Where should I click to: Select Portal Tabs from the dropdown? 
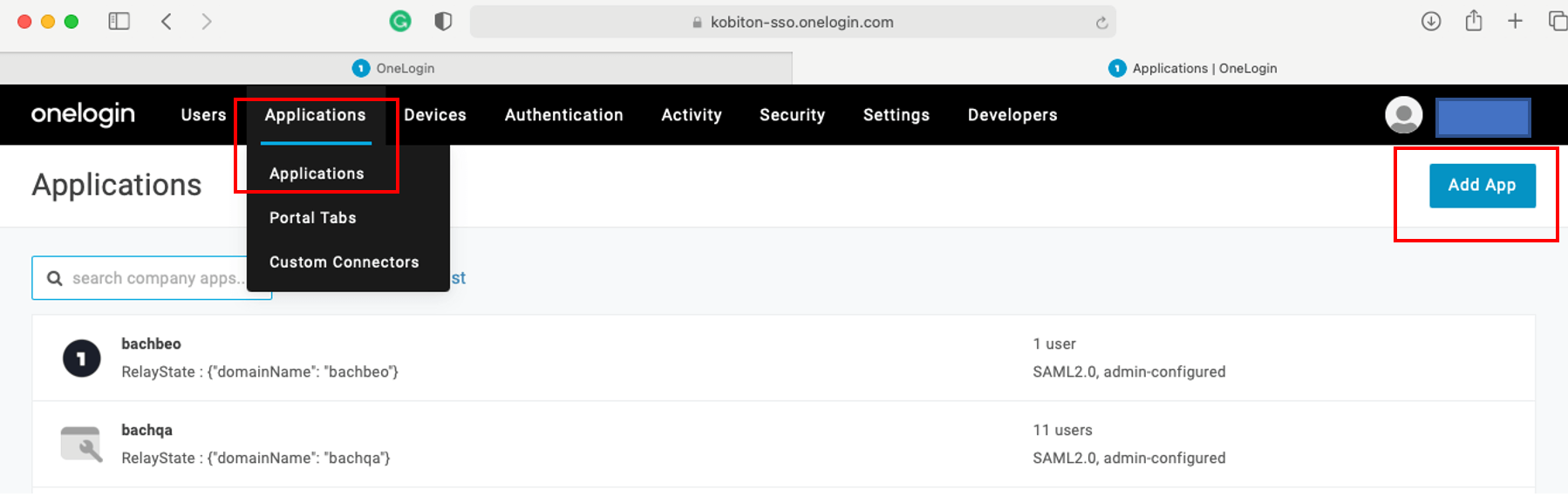[312, 218]
